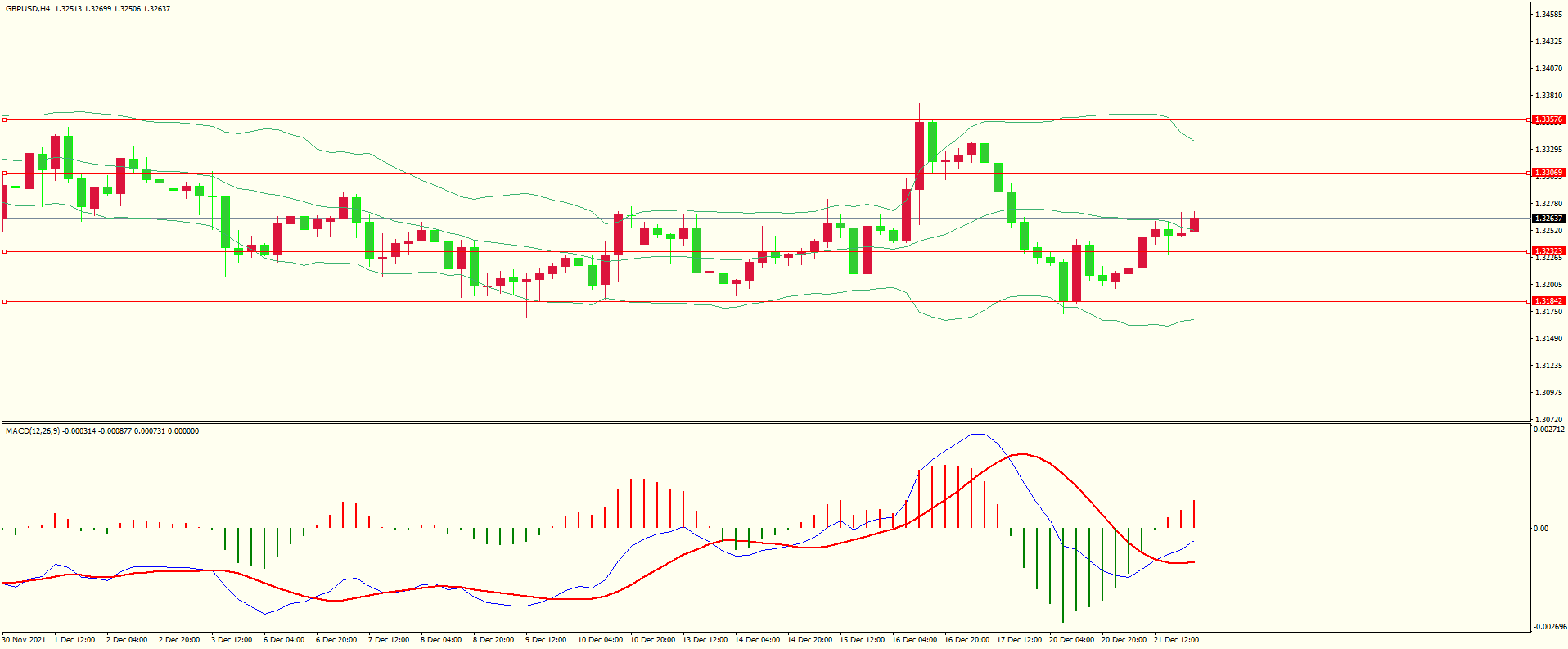Click the 1.32005 price axis label
Screen dimensions: 1568x649
pos(1548,285)
